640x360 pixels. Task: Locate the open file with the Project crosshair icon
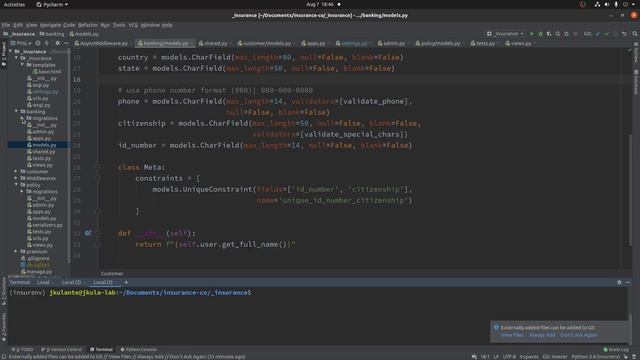[x=38, y=43]
